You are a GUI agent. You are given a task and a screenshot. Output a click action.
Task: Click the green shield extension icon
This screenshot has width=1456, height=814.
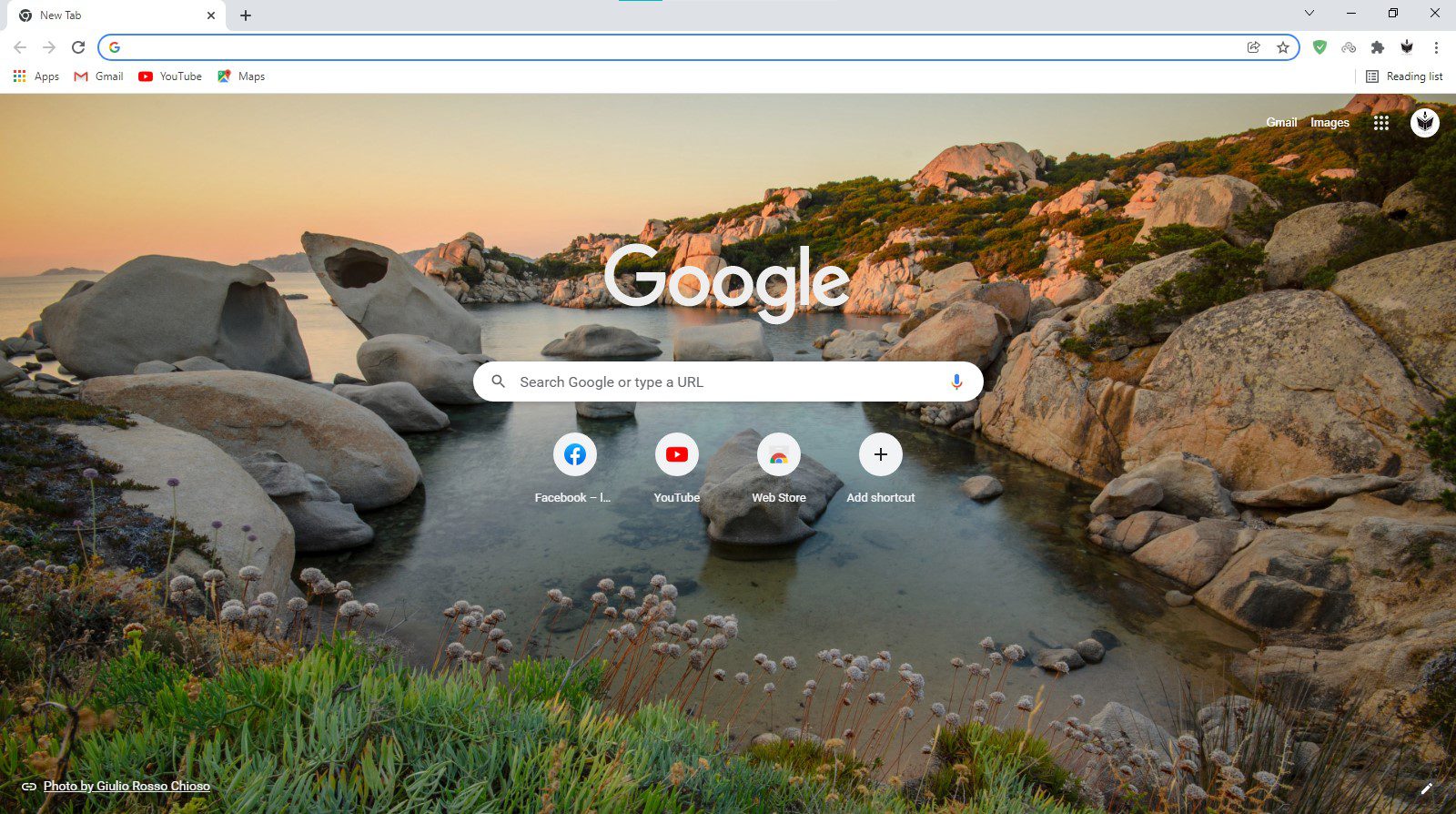coord(1319,47)
